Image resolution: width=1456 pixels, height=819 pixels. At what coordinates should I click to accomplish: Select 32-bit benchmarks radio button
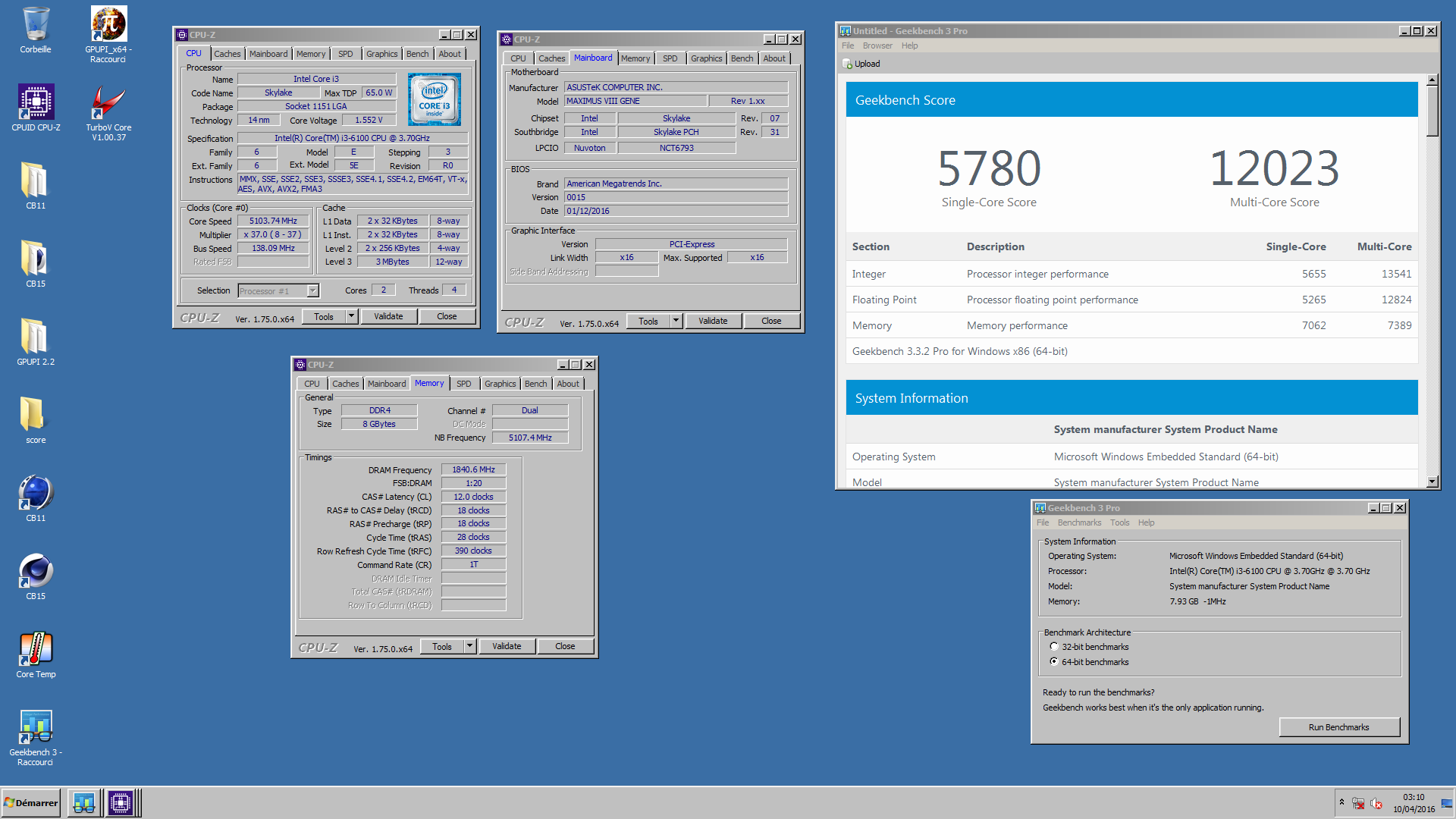[x=1054, y=647]
